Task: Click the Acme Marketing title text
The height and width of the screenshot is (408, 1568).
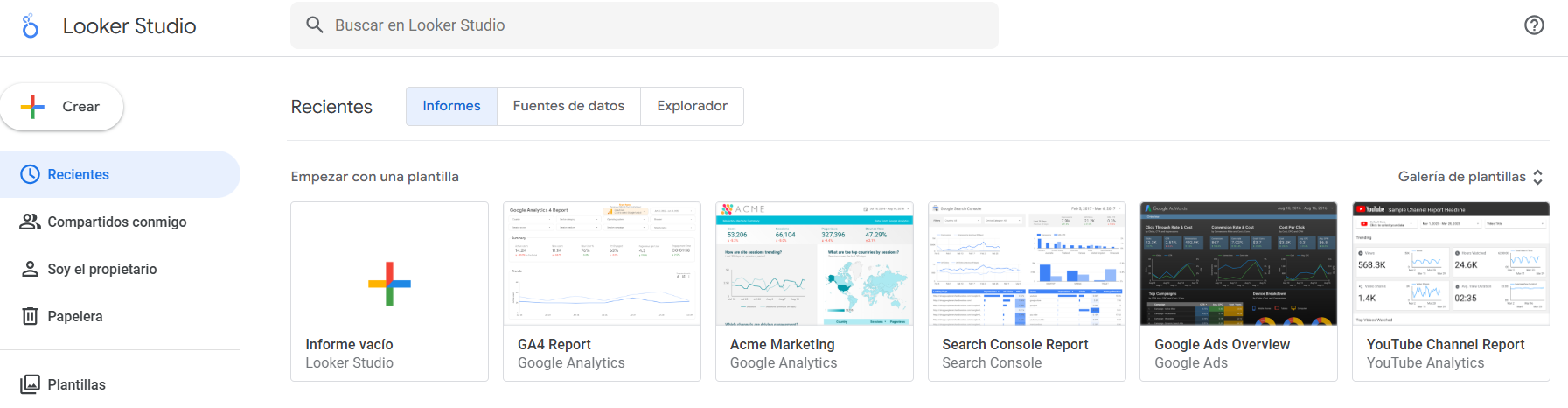Action: pyautogui.click(x=783, y=344)
